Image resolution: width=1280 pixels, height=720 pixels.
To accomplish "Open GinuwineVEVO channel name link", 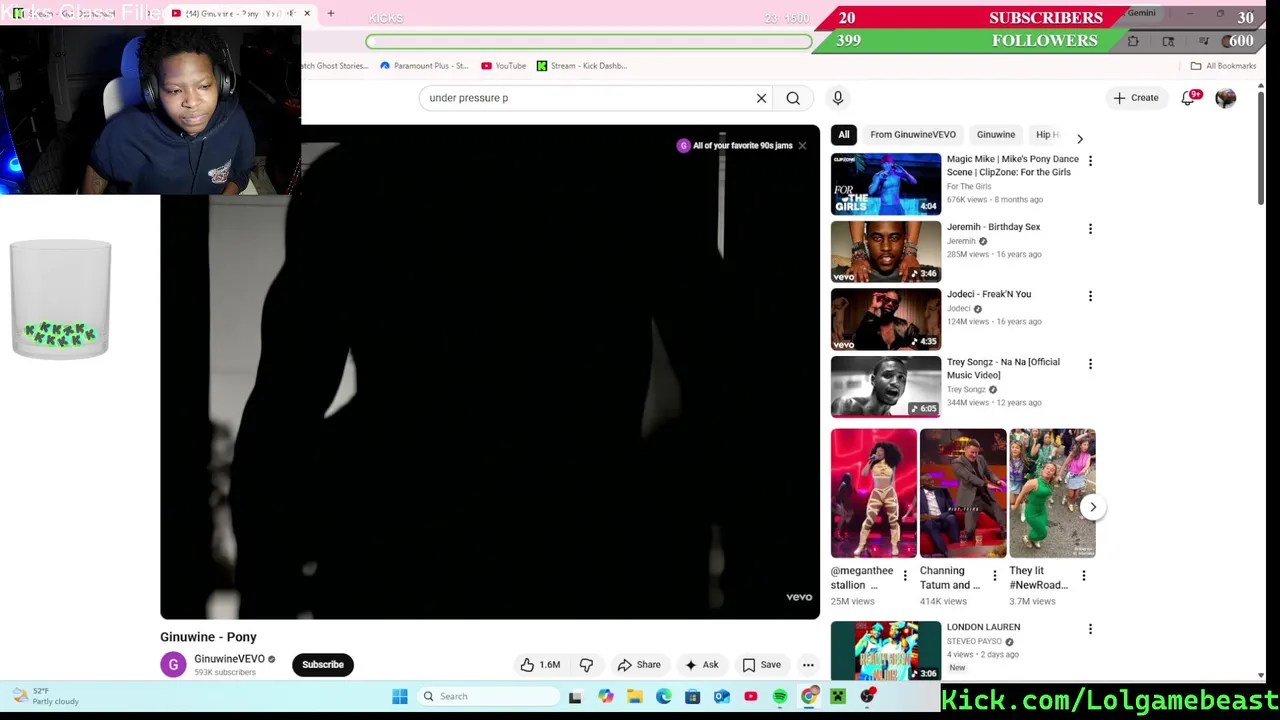I will 229,659.
